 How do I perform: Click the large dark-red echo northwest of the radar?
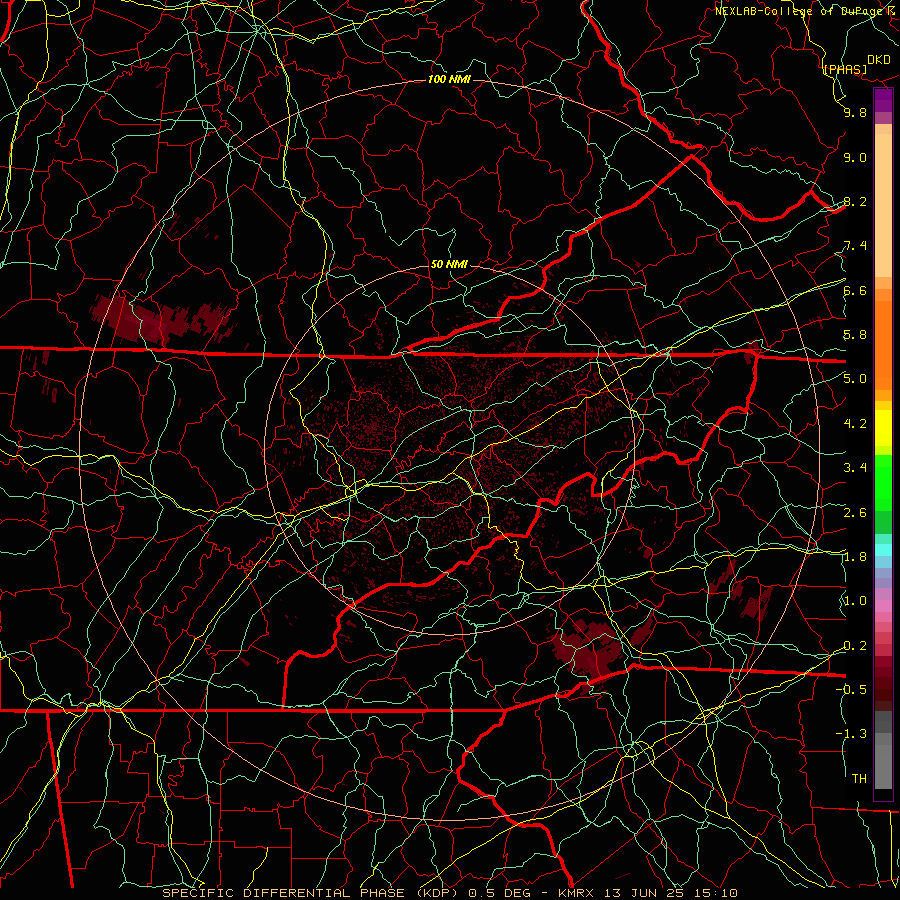[164, 320]
